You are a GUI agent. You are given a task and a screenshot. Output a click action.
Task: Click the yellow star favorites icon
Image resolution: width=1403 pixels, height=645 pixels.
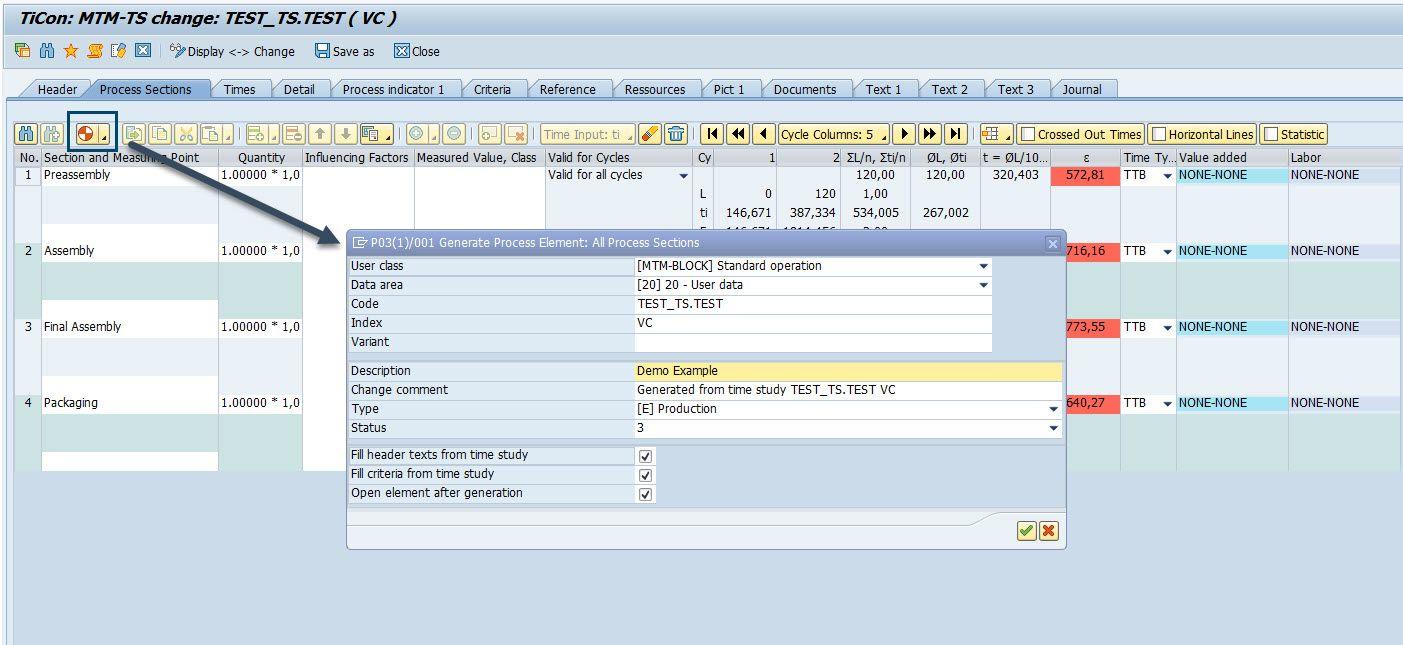(71, 51)
